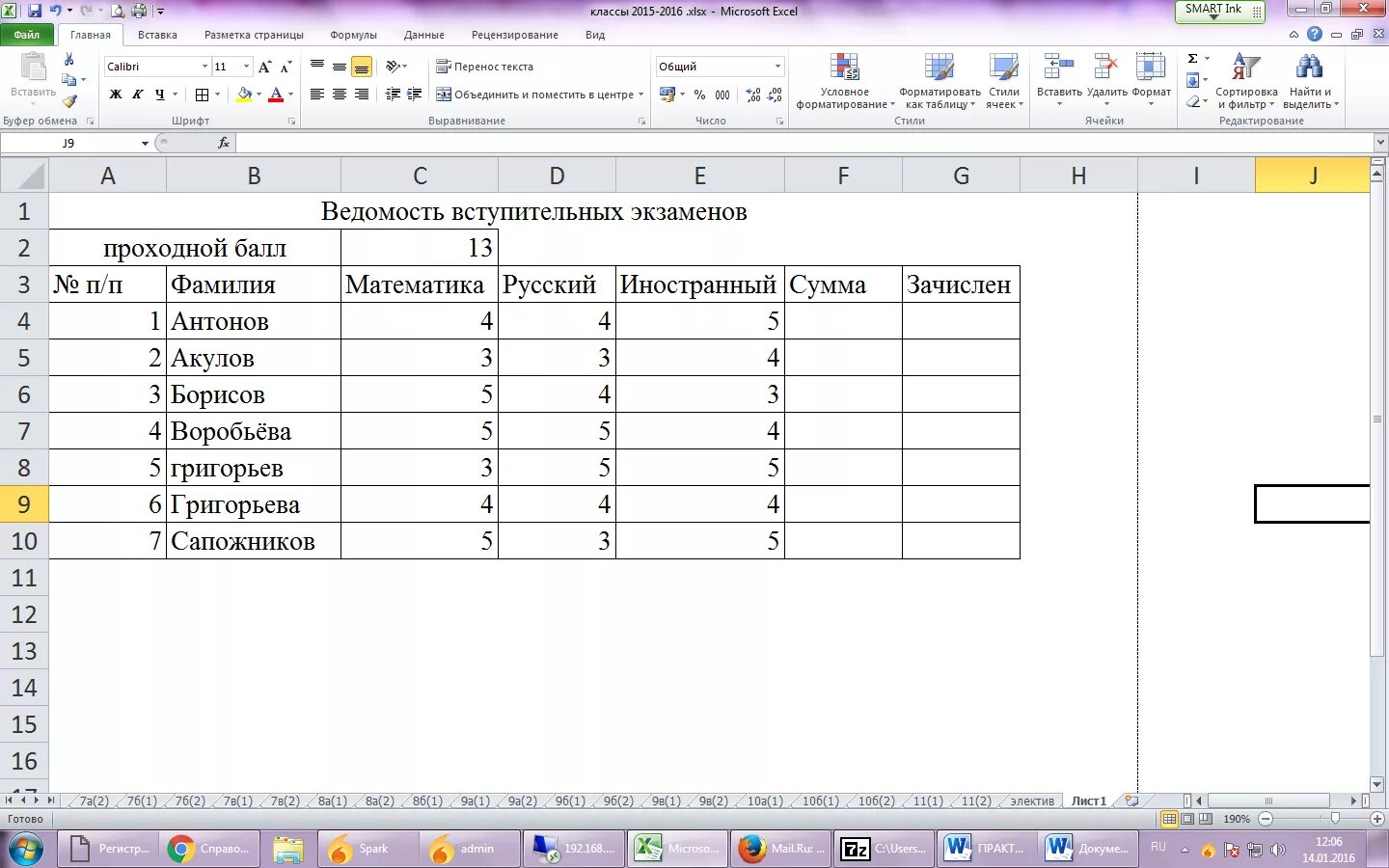Switch to the Формулы ribbon tab
This screenshot has width=1389, height=868.
[x=353, y=35]
